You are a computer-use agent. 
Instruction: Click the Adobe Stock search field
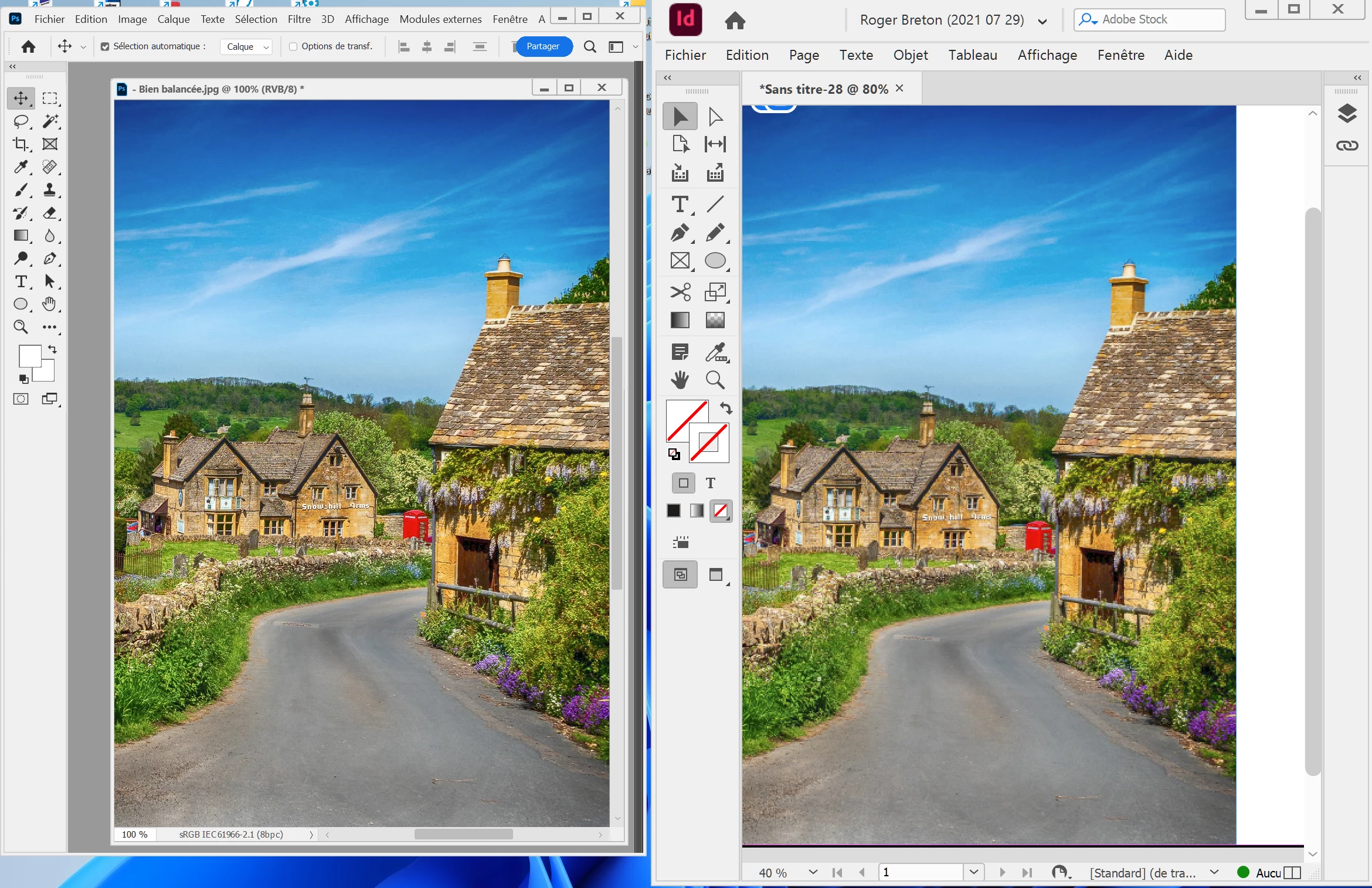pyautogui.click(x=1149, y=19)
